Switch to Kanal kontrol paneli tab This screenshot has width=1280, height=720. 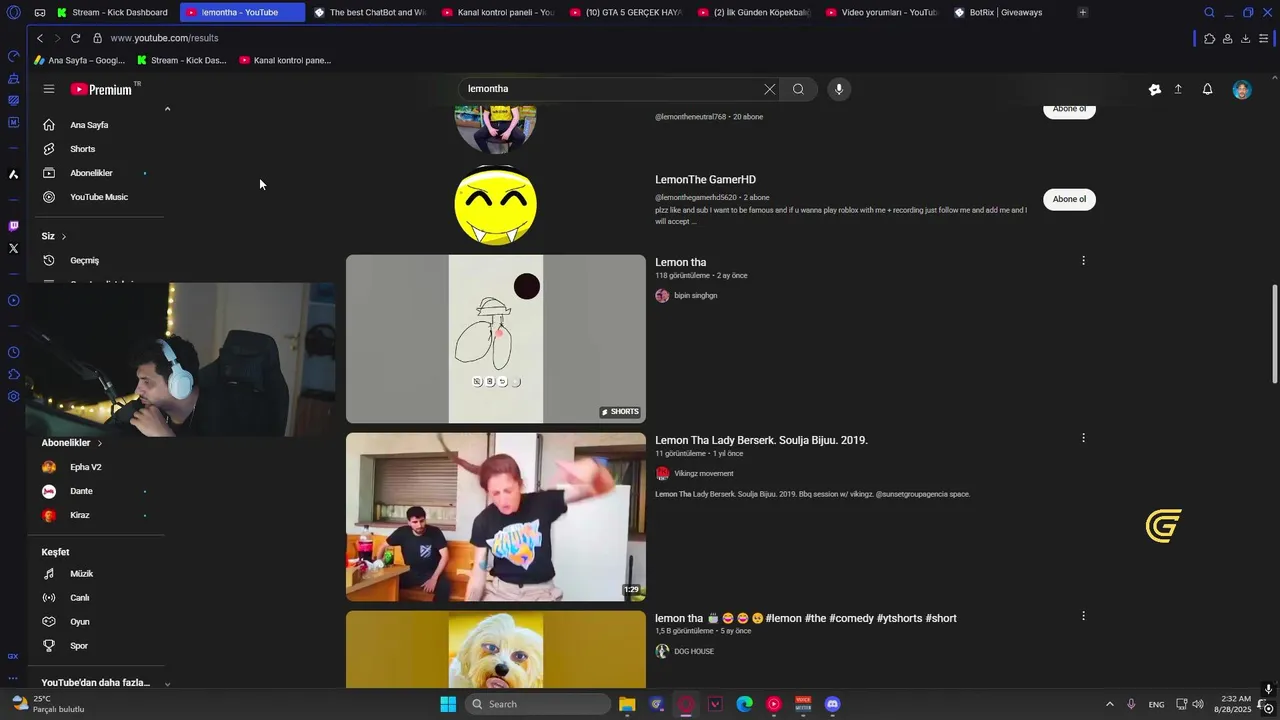point(498,12)
